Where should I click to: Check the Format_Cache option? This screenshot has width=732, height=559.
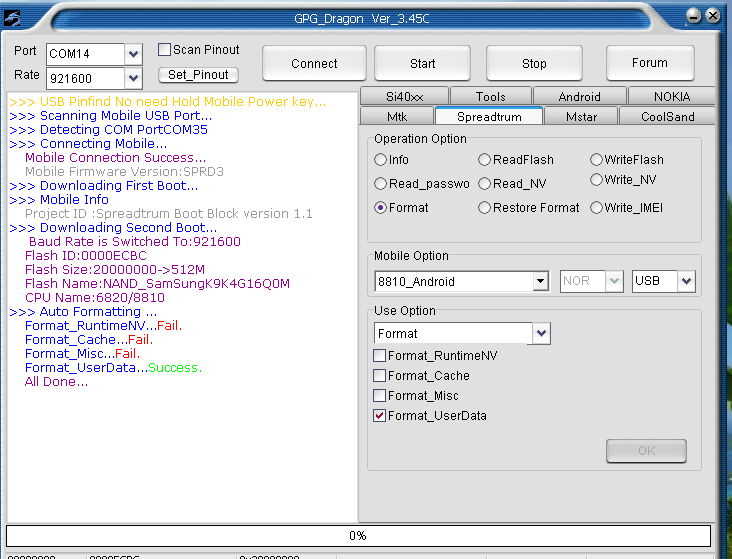380,376
